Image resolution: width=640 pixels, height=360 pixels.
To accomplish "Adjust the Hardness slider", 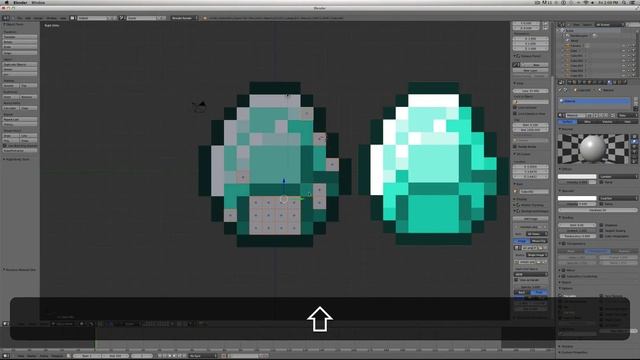I will click(598, 210).
